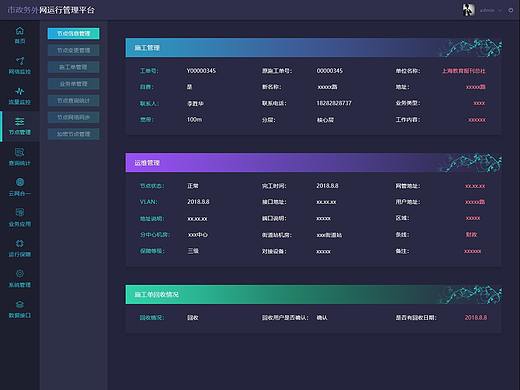
Task: Click the 工作内容 field label
Action: [408, 119]
